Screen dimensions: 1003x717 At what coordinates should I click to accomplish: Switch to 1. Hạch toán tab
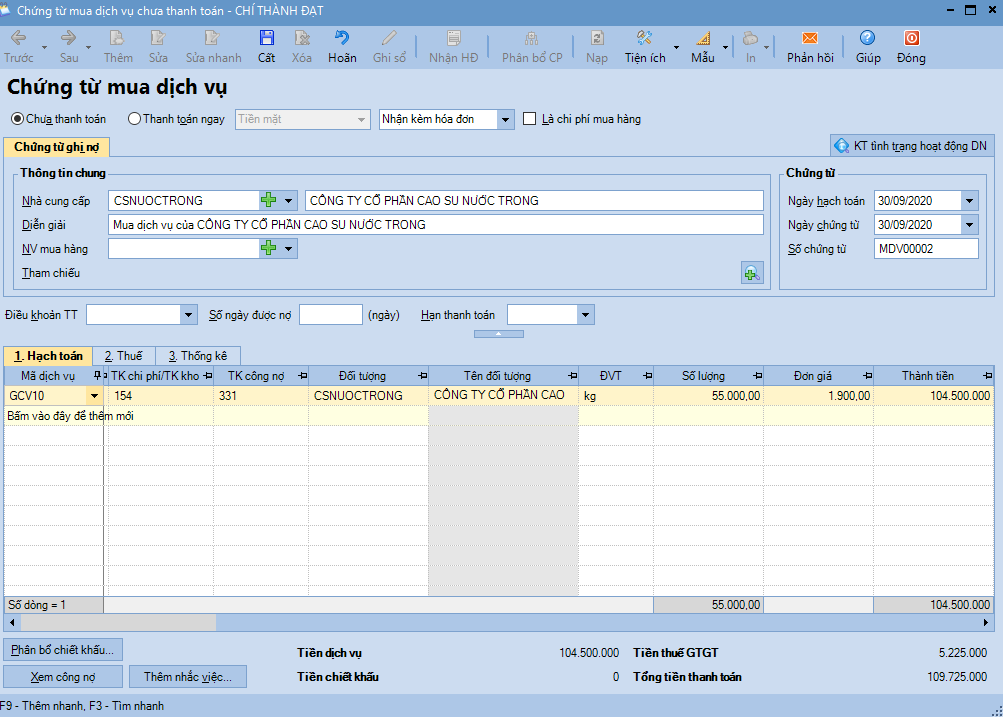pos(49,356)
